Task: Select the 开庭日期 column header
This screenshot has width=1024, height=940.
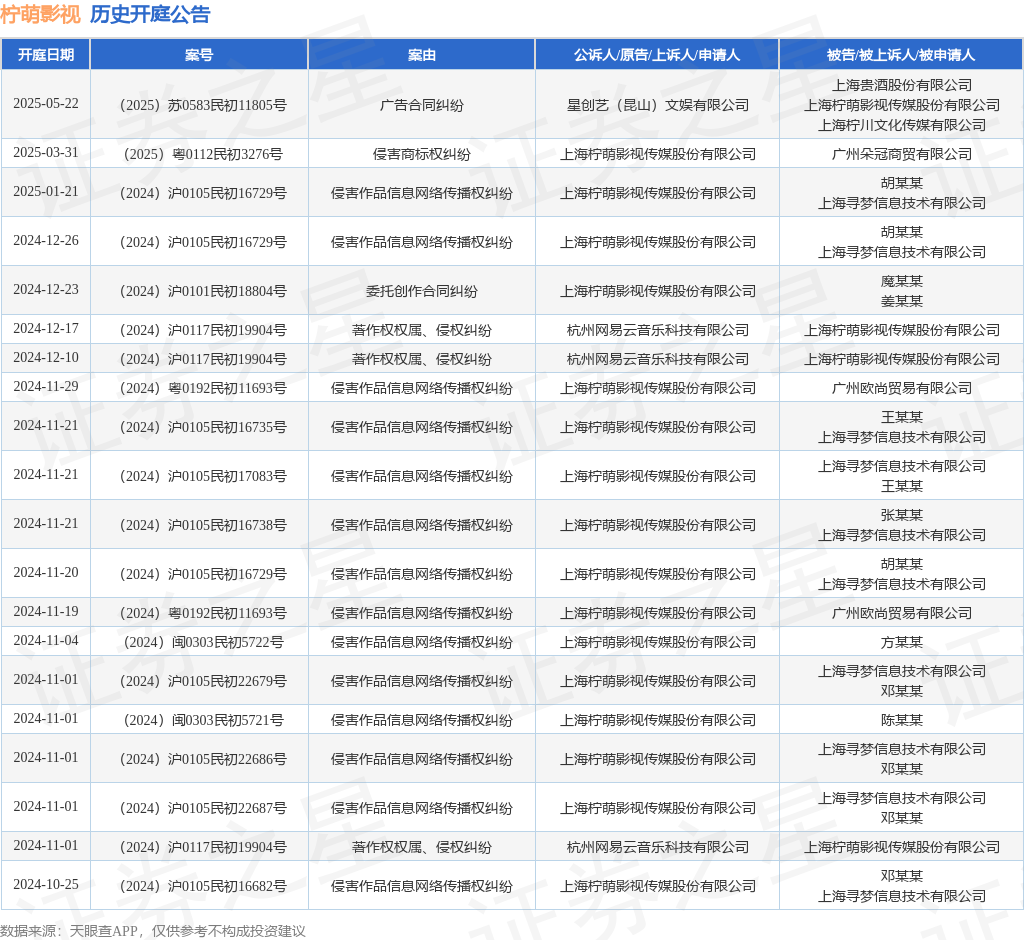Action: click(46, 55)
